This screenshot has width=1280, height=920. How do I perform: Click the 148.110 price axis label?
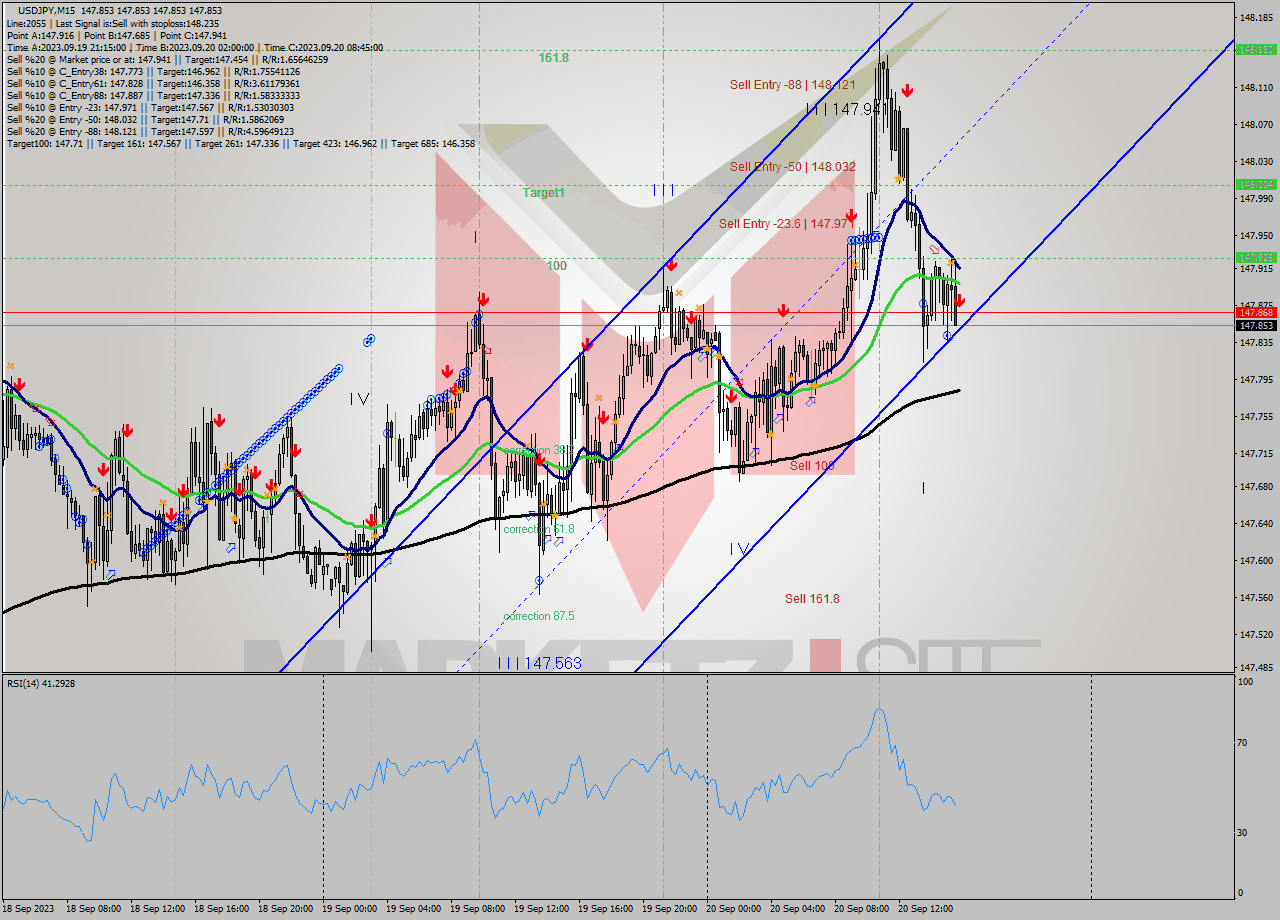pyautogui.click(x=1256, y=88)
